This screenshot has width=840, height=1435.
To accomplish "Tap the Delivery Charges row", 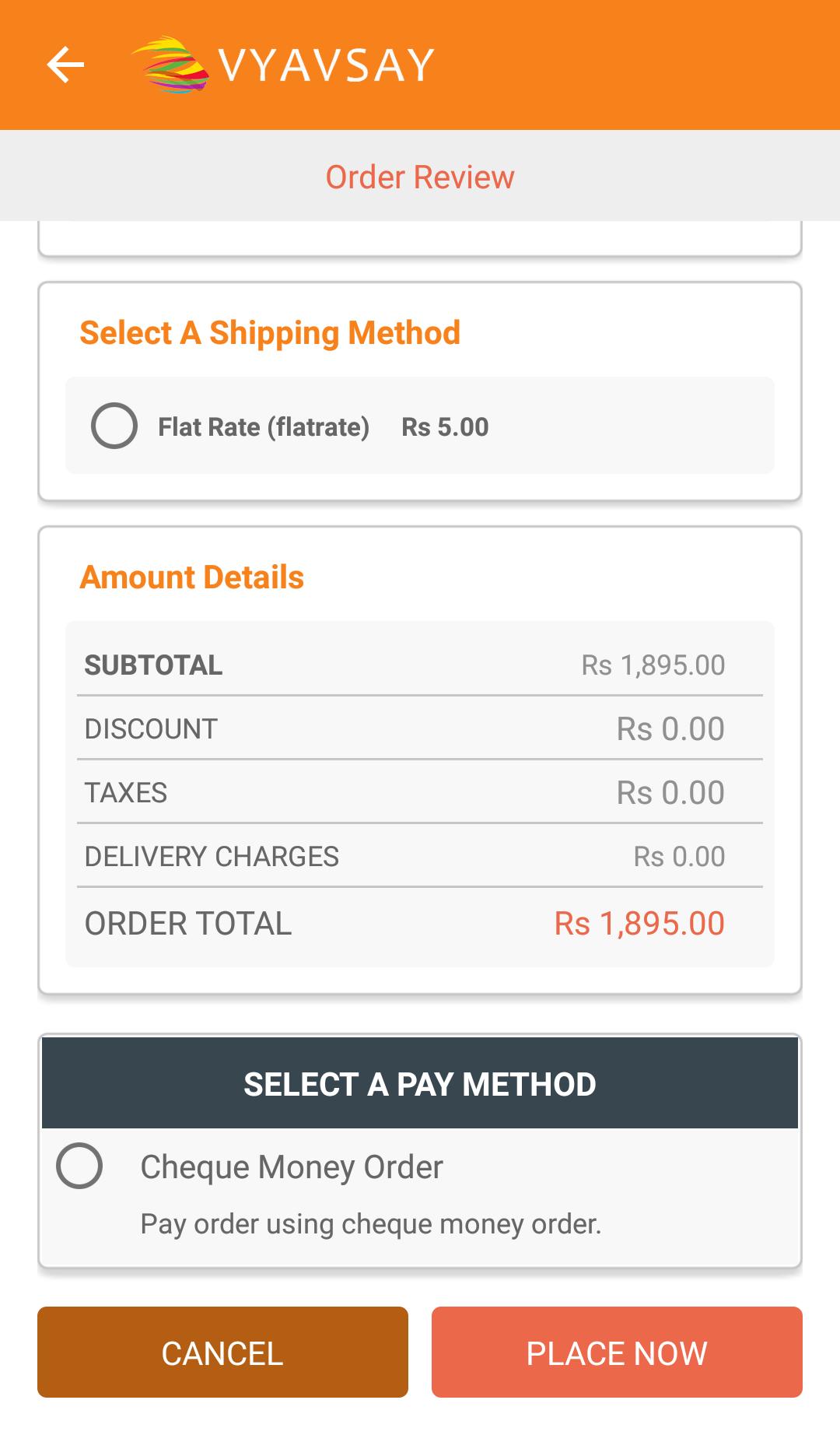I will 420,857.
